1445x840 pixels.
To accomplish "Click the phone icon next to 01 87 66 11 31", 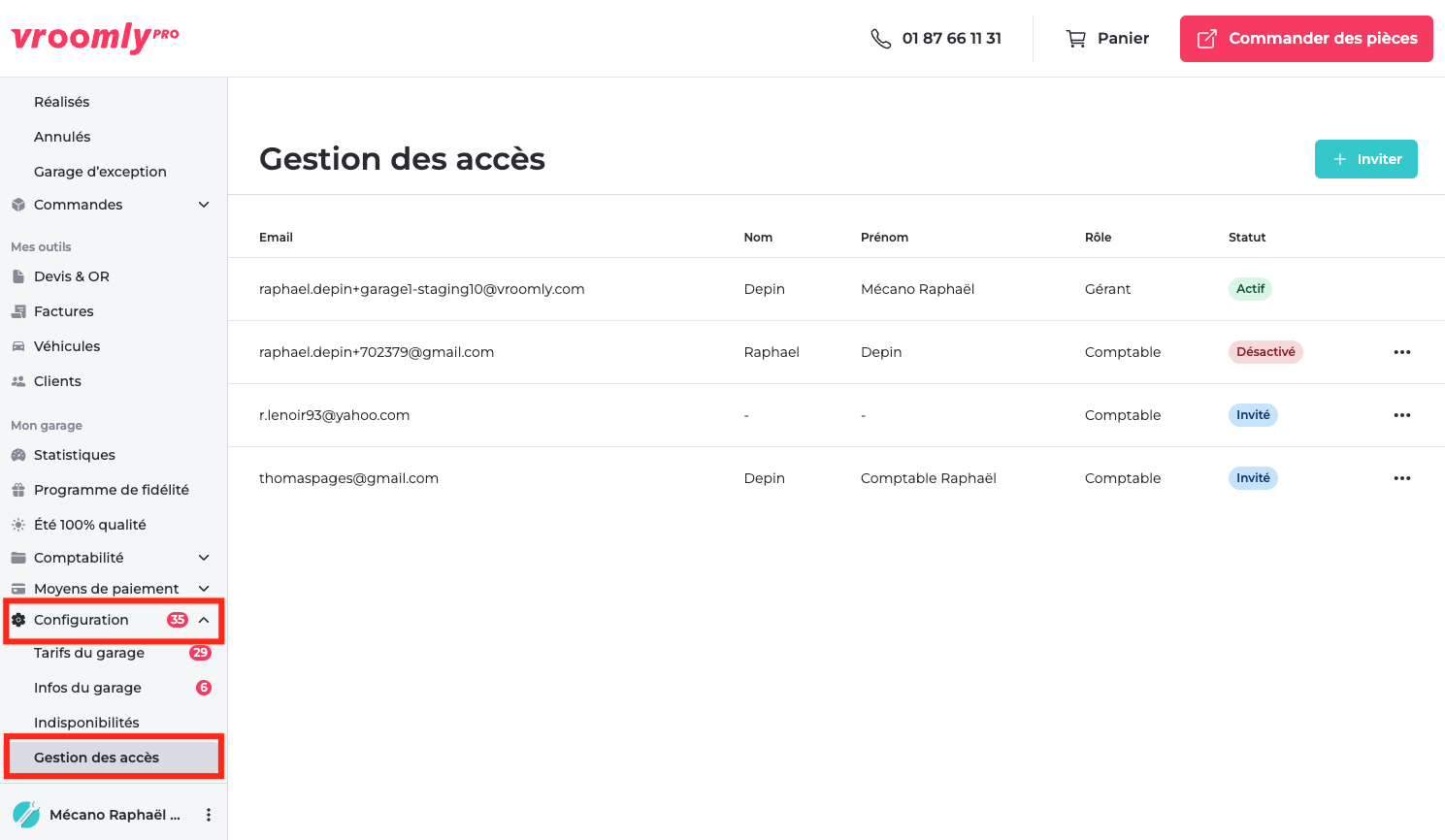I will pyautogui.click(x=880, y=38).
